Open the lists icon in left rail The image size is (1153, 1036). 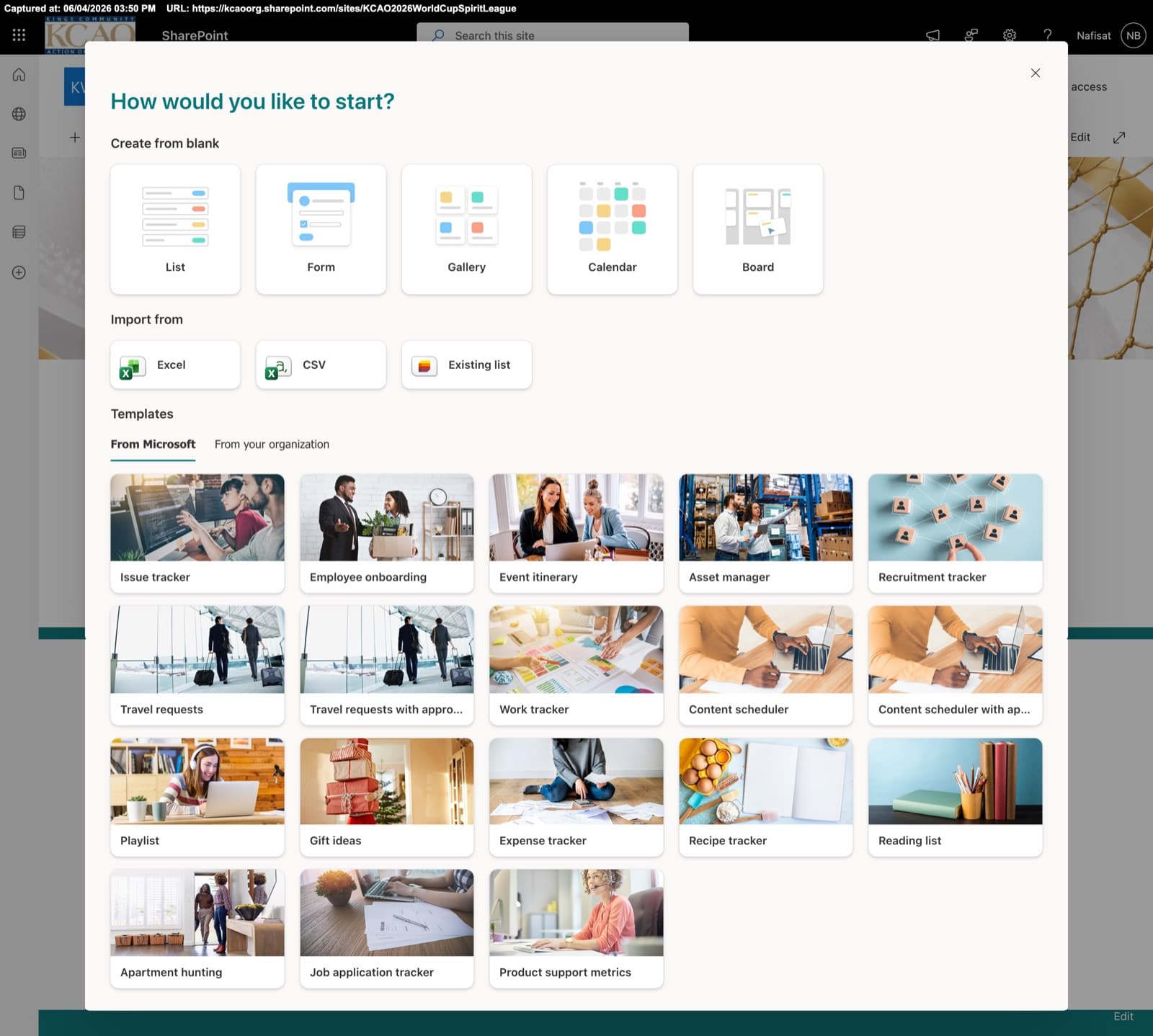click(19, 232)
